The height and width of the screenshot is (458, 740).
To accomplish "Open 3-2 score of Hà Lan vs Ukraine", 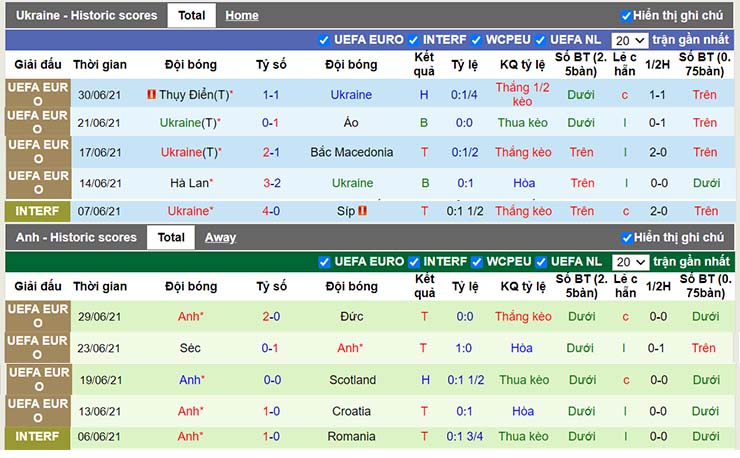I will 272,183.
